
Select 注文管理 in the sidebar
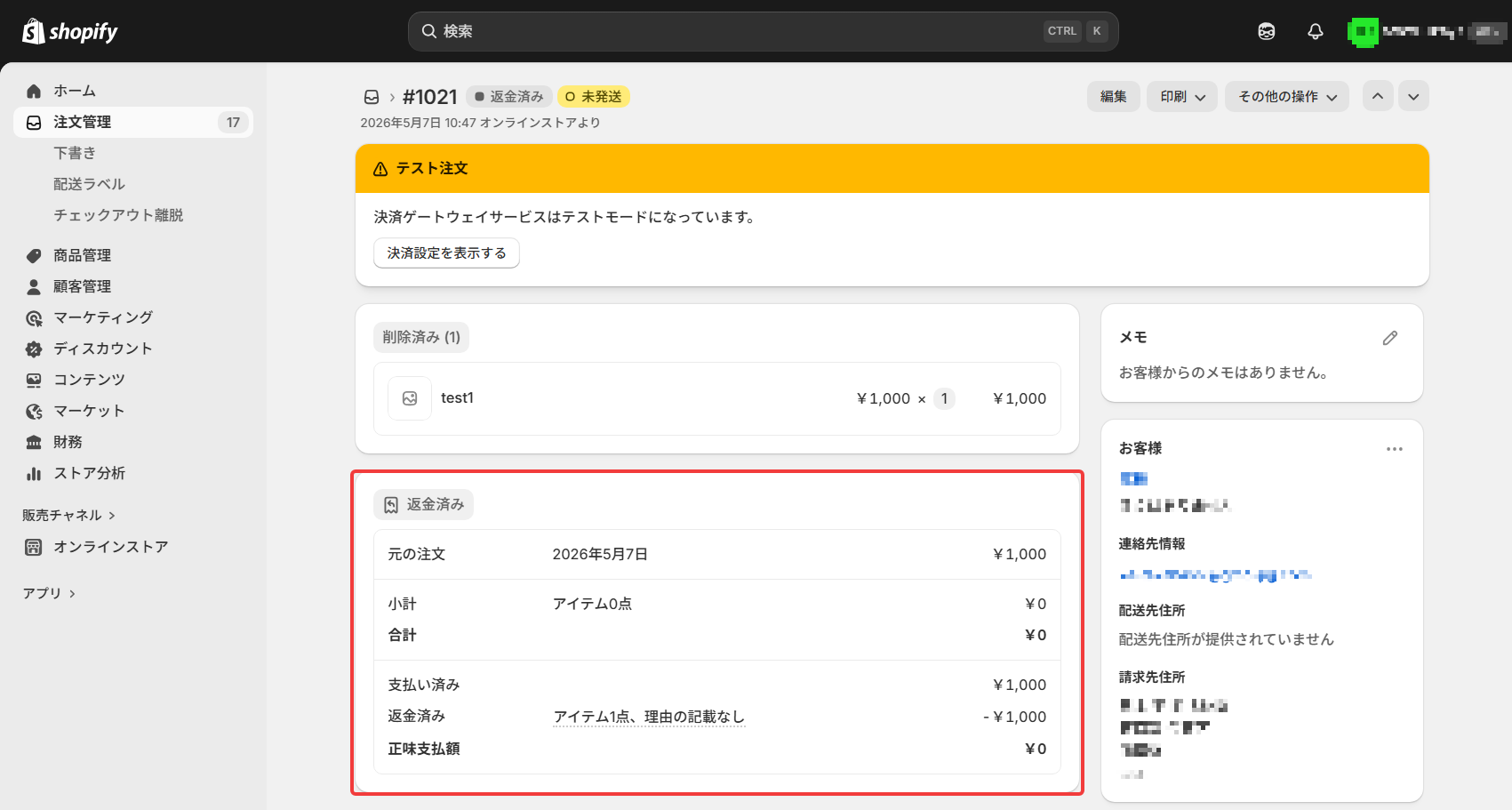[133, 122]
